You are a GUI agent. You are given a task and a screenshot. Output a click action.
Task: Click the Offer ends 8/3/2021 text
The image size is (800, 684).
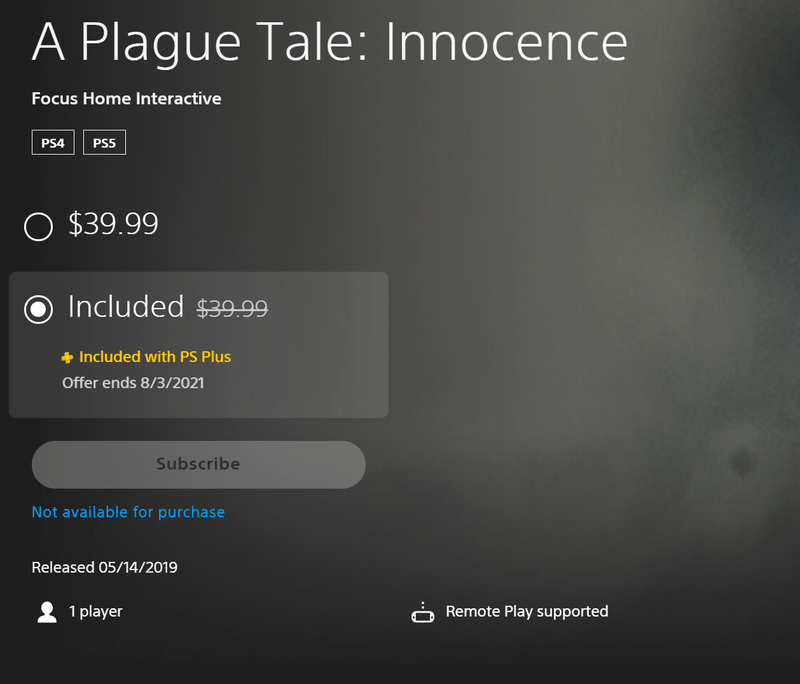[133, 383]
